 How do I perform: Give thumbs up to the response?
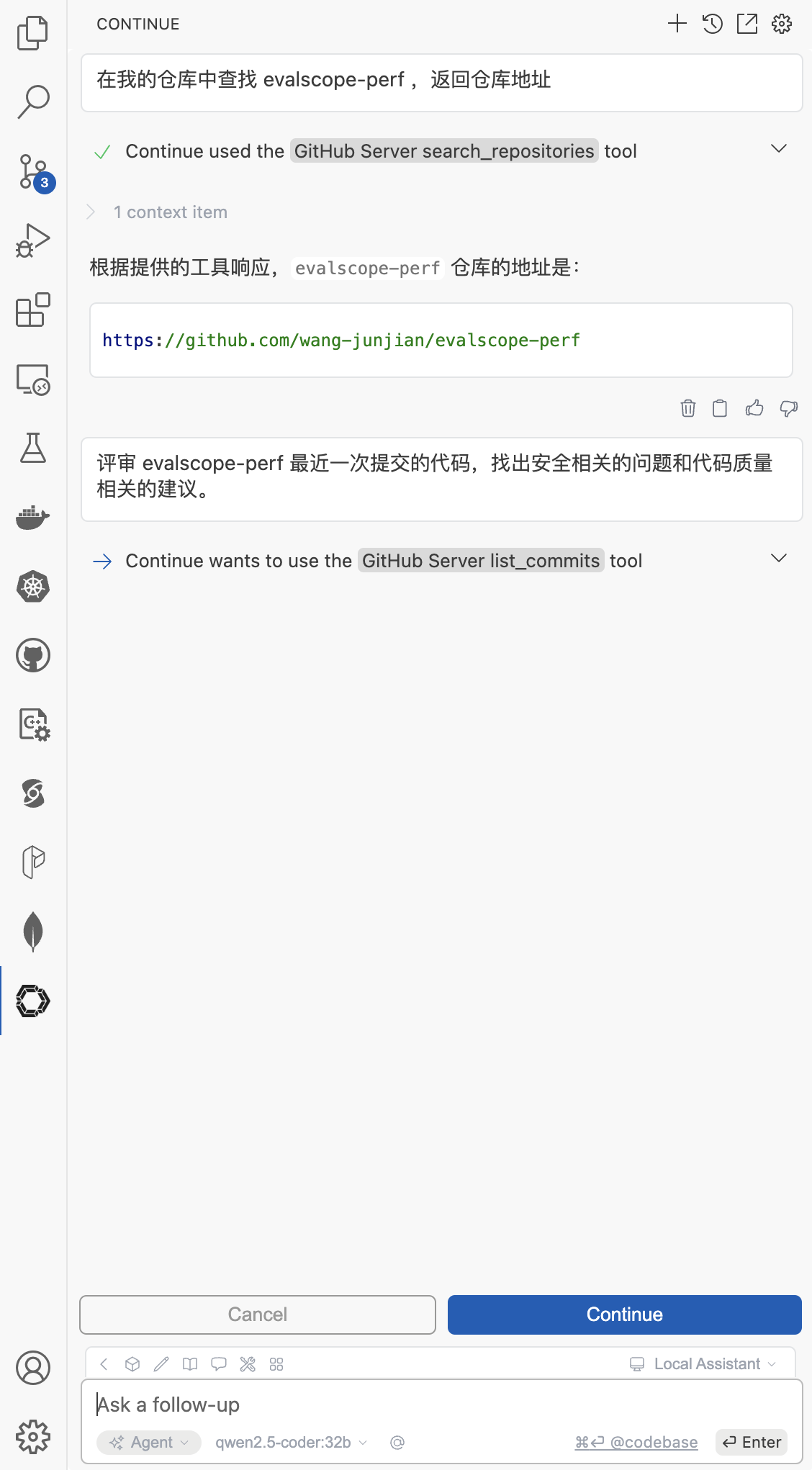[x=754, y=408]
